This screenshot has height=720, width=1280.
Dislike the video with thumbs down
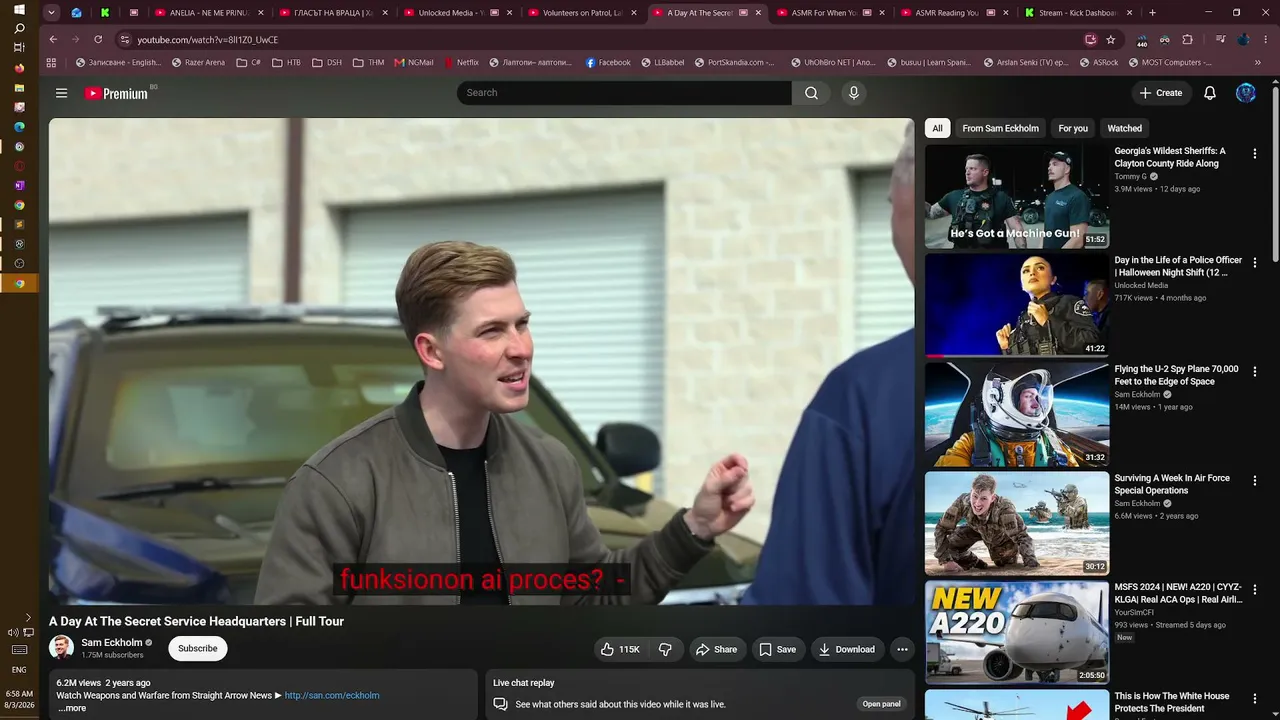point(665,649)
